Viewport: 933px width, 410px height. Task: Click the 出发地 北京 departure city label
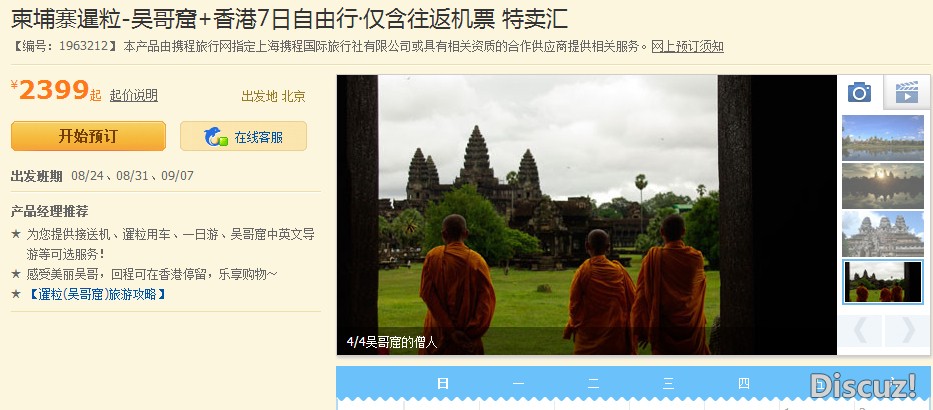(273, 96)
